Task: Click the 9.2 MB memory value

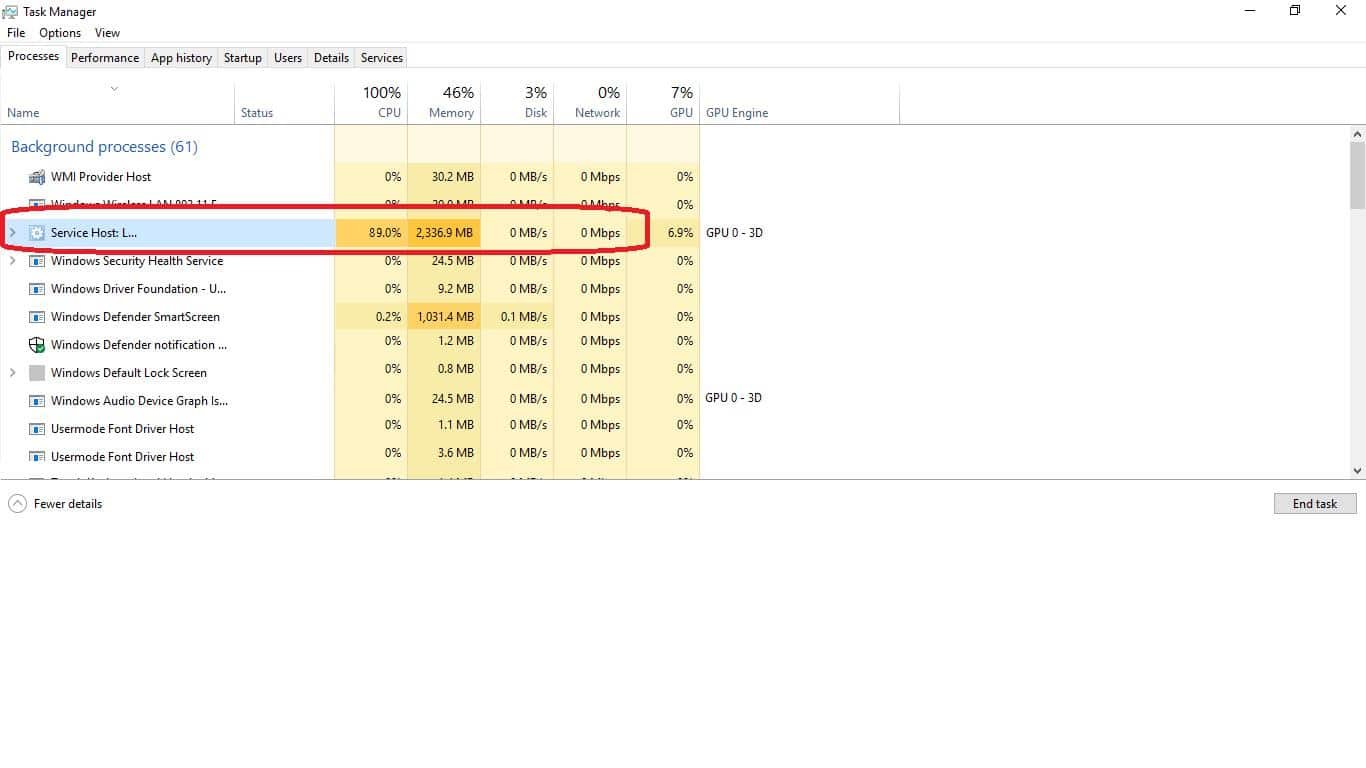Action: click(456, 289)
